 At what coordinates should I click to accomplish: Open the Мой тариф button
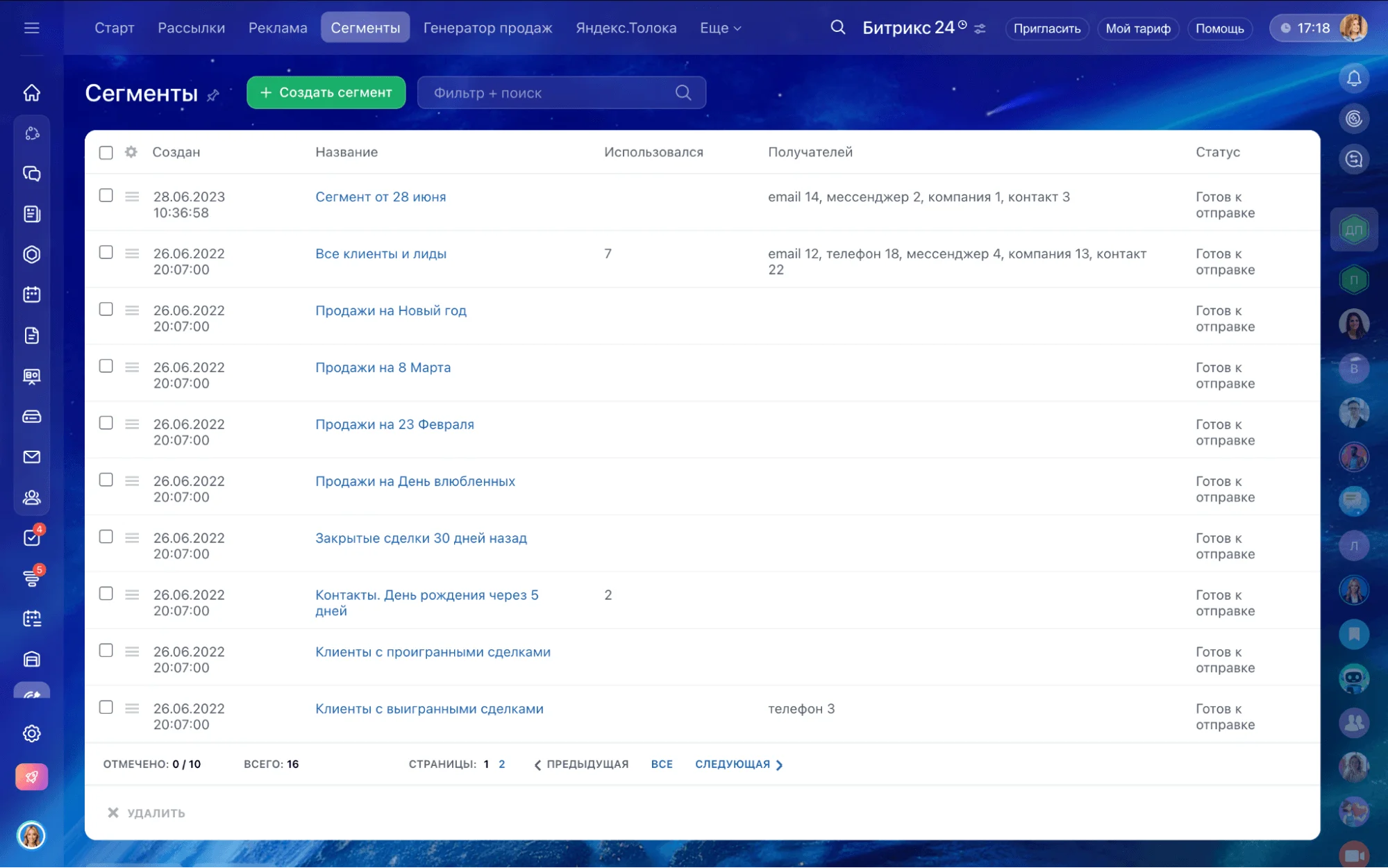(1137, 28)
